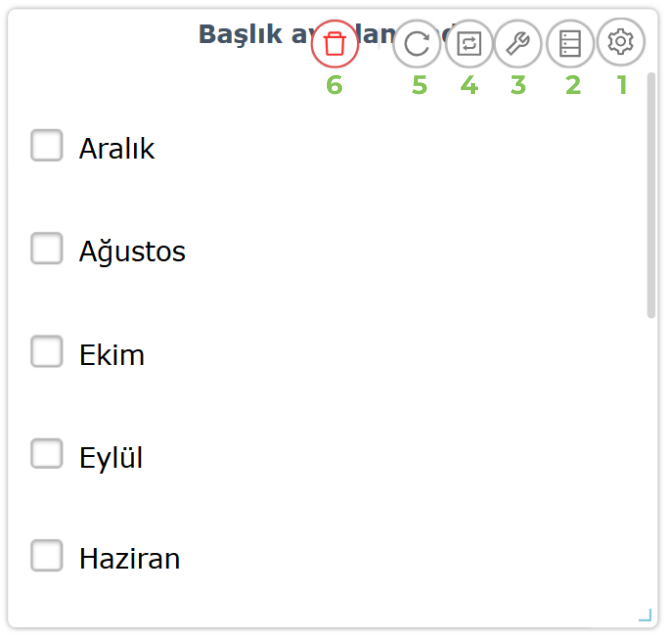
Task: Click the Haziran label text
Action: pyautogui.click(x=129, y=559)
